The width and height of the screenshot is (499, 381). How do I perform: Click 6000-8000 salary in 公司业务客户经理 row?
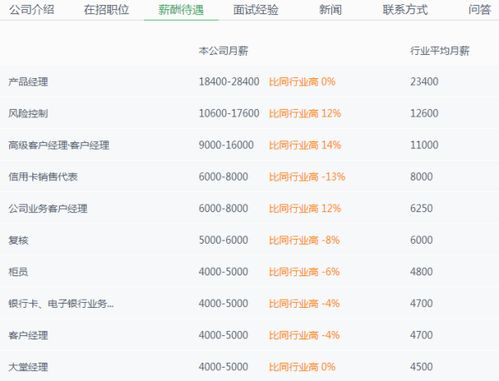(223, 208)
